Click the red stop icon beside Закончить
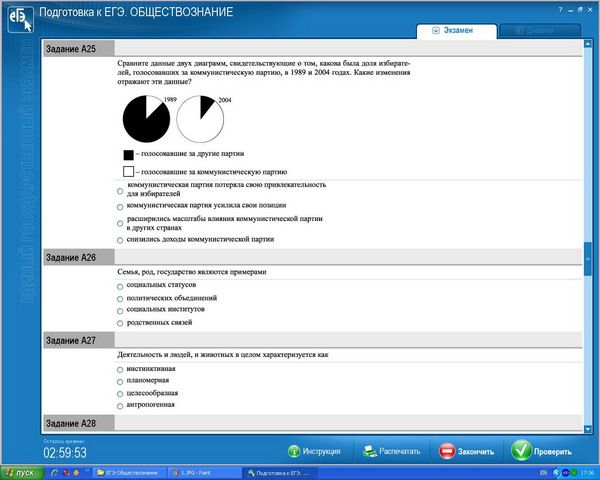The width and height of the screenshot is (600, 480). pyautogui.click(x=446, y=451)
